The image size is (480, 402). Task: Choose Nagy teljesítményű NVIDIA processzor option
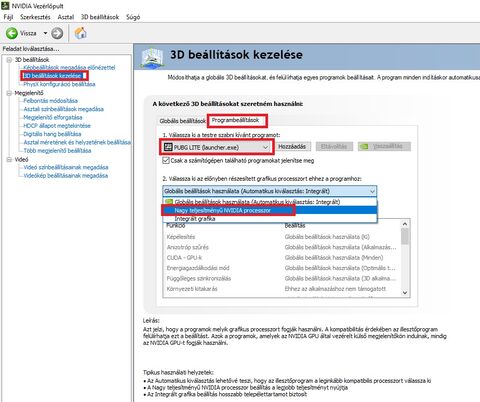click(270, 210)
